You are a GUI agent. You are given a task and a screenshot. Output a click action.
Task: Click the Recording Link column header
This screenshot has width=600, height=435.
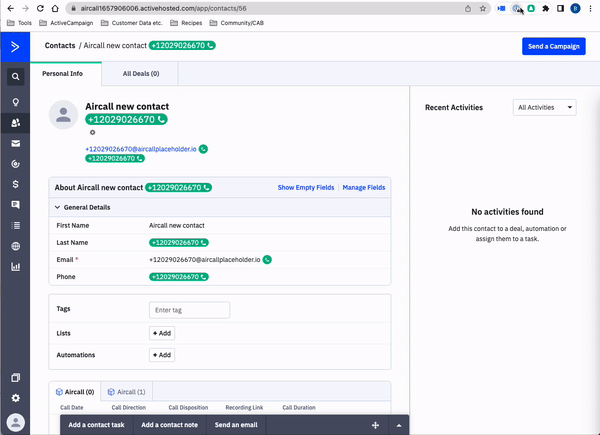coord(244,407)
